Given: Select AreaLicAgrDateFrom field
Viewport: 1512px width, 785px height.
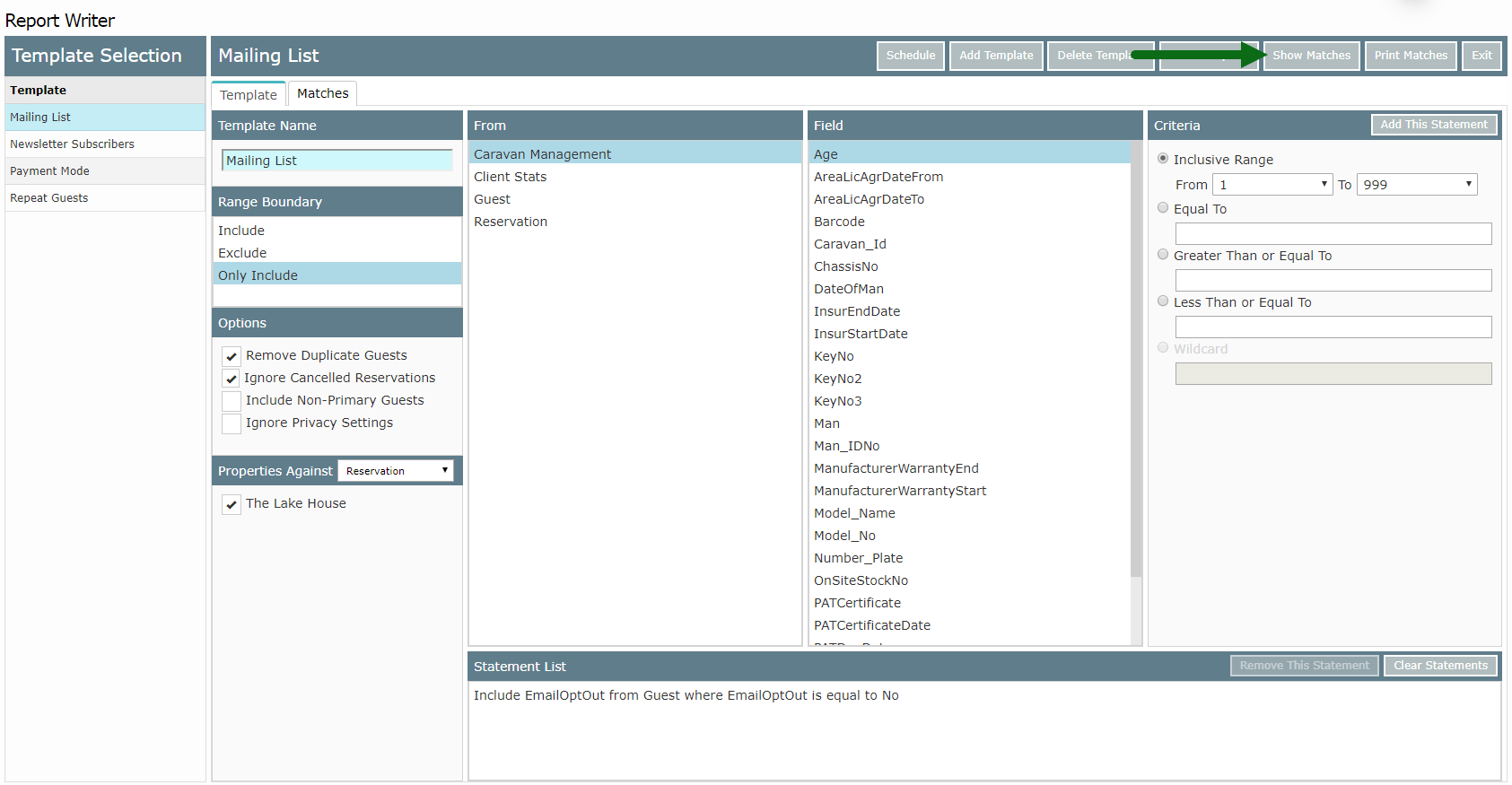Looking at the screenshot, I should pyautogui.click(x=969, y=177).
